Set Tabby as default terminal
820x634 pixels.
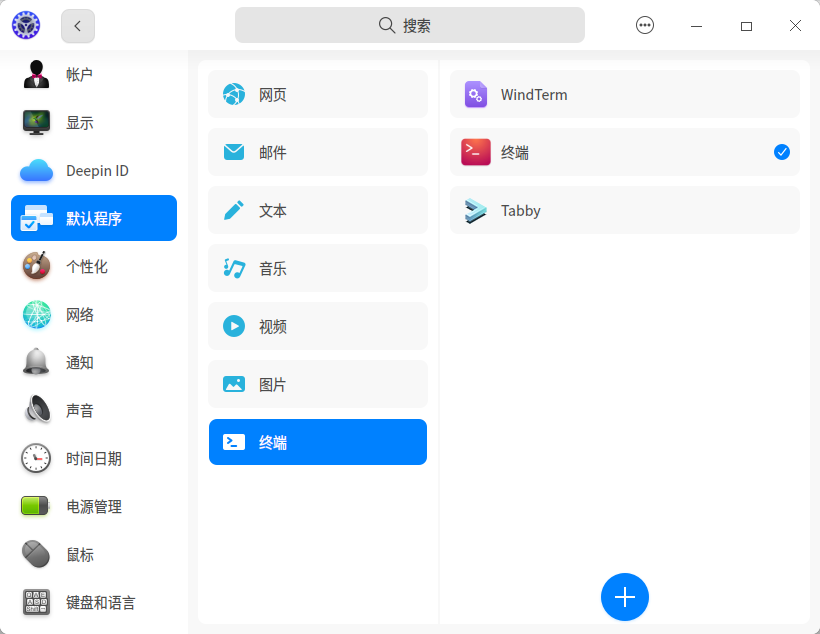(x=625, y=210)
